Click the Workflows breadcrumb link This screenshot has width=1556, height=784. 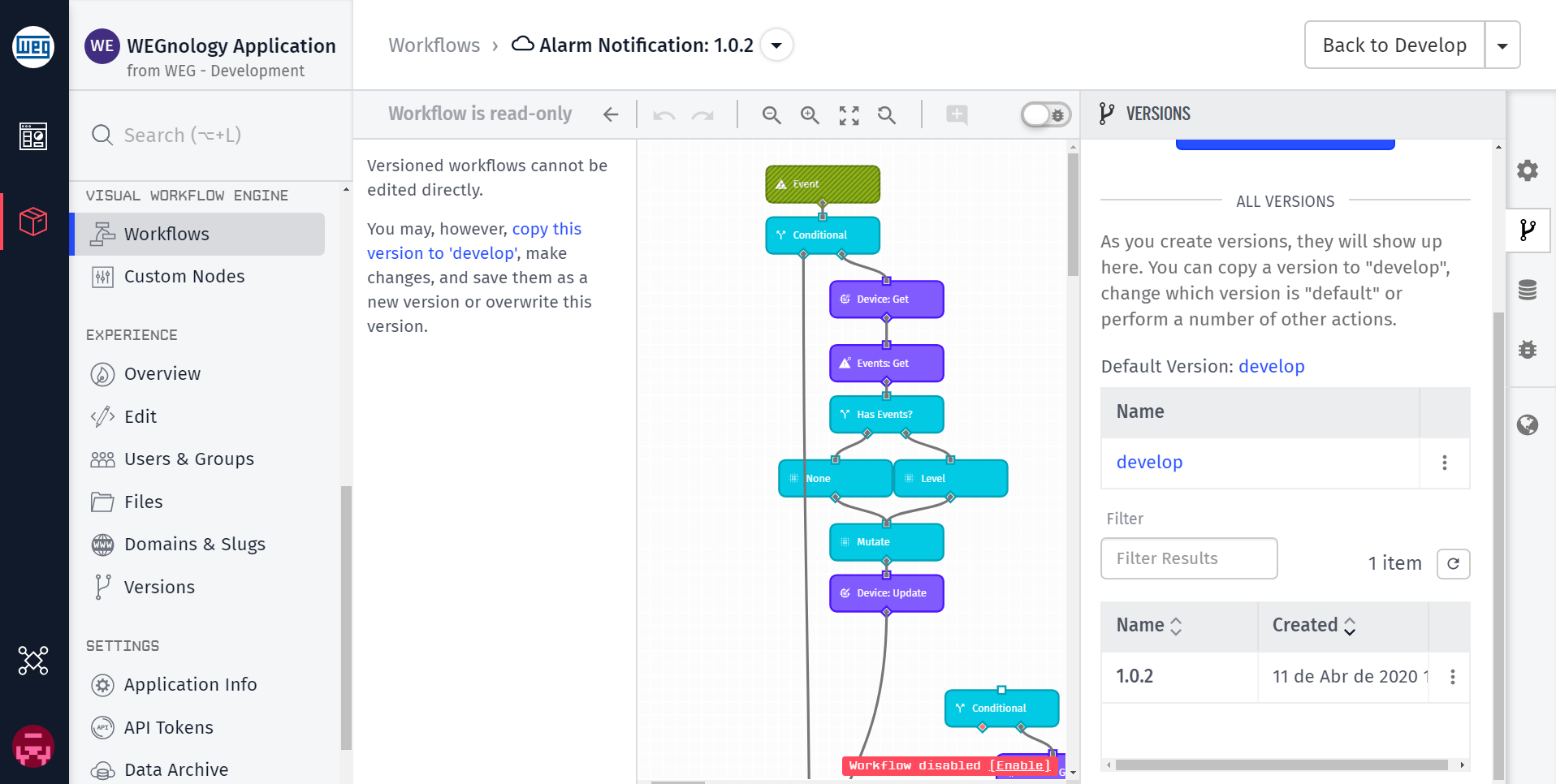pyautogui.click(x=434, y=45)
